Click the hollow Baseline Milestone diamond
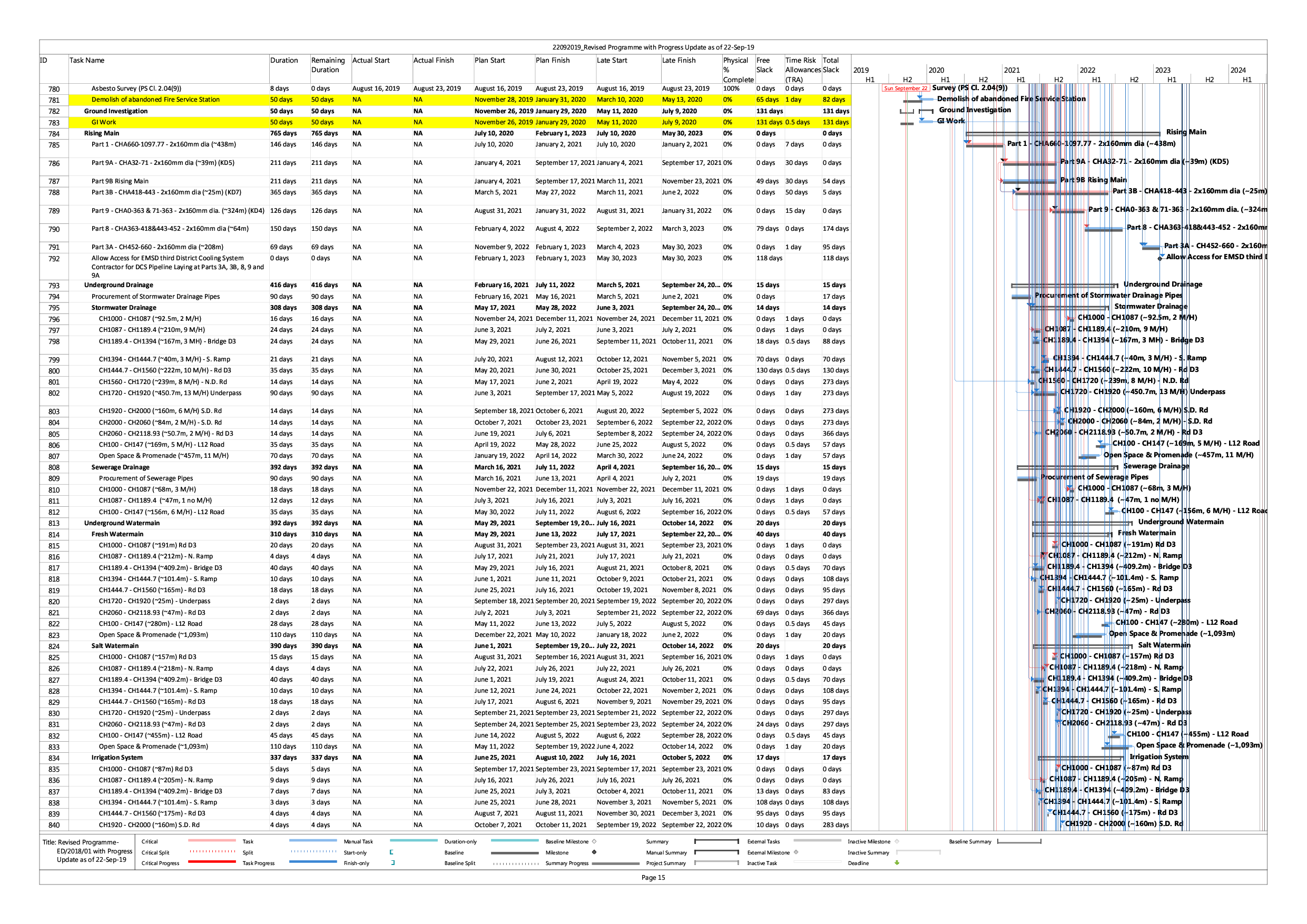The image size is (1307, 924). (x=594, y=841)
